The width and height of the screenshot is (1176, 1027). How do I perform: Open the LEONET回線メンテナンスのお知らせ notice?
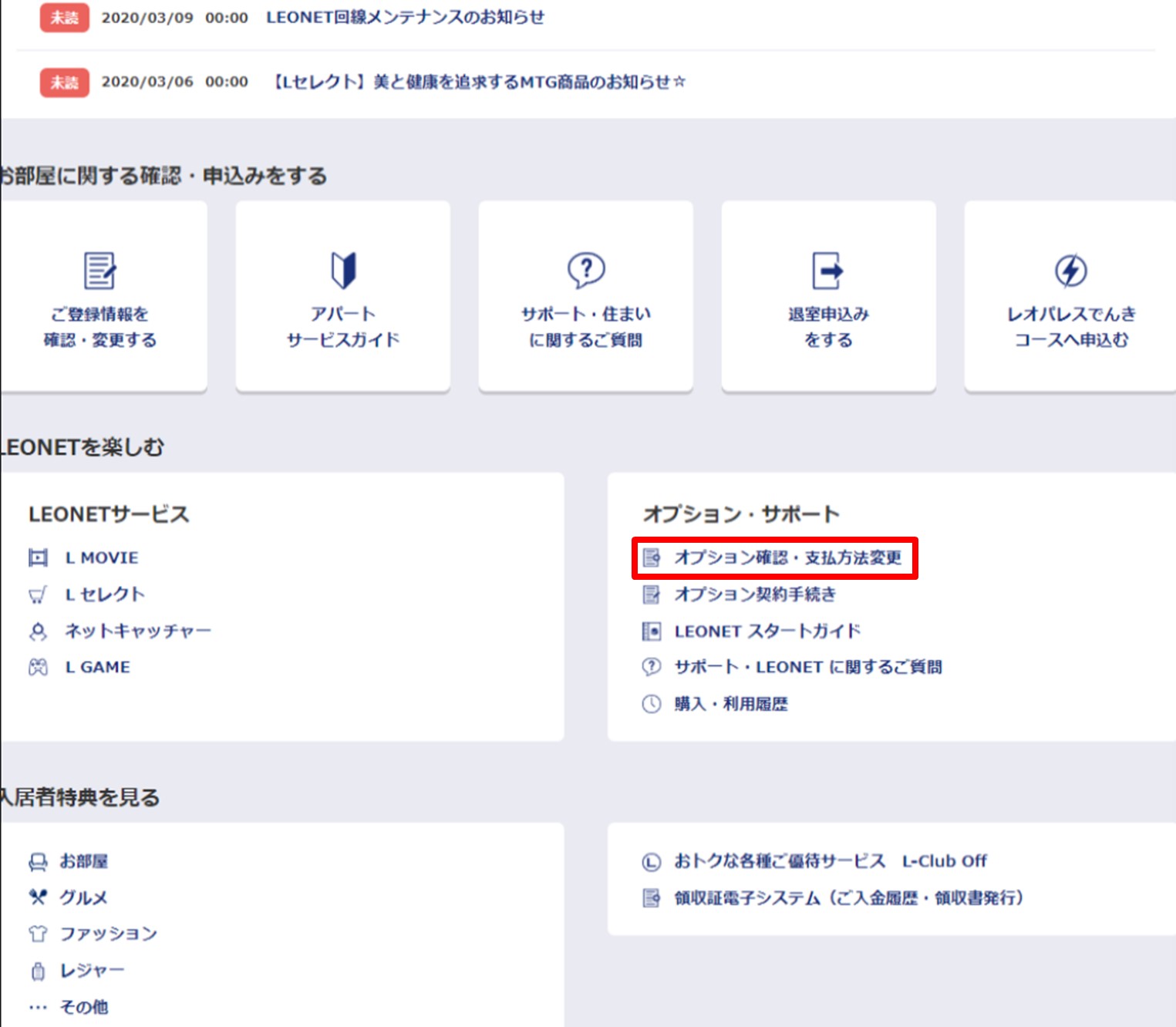(405, 18)
